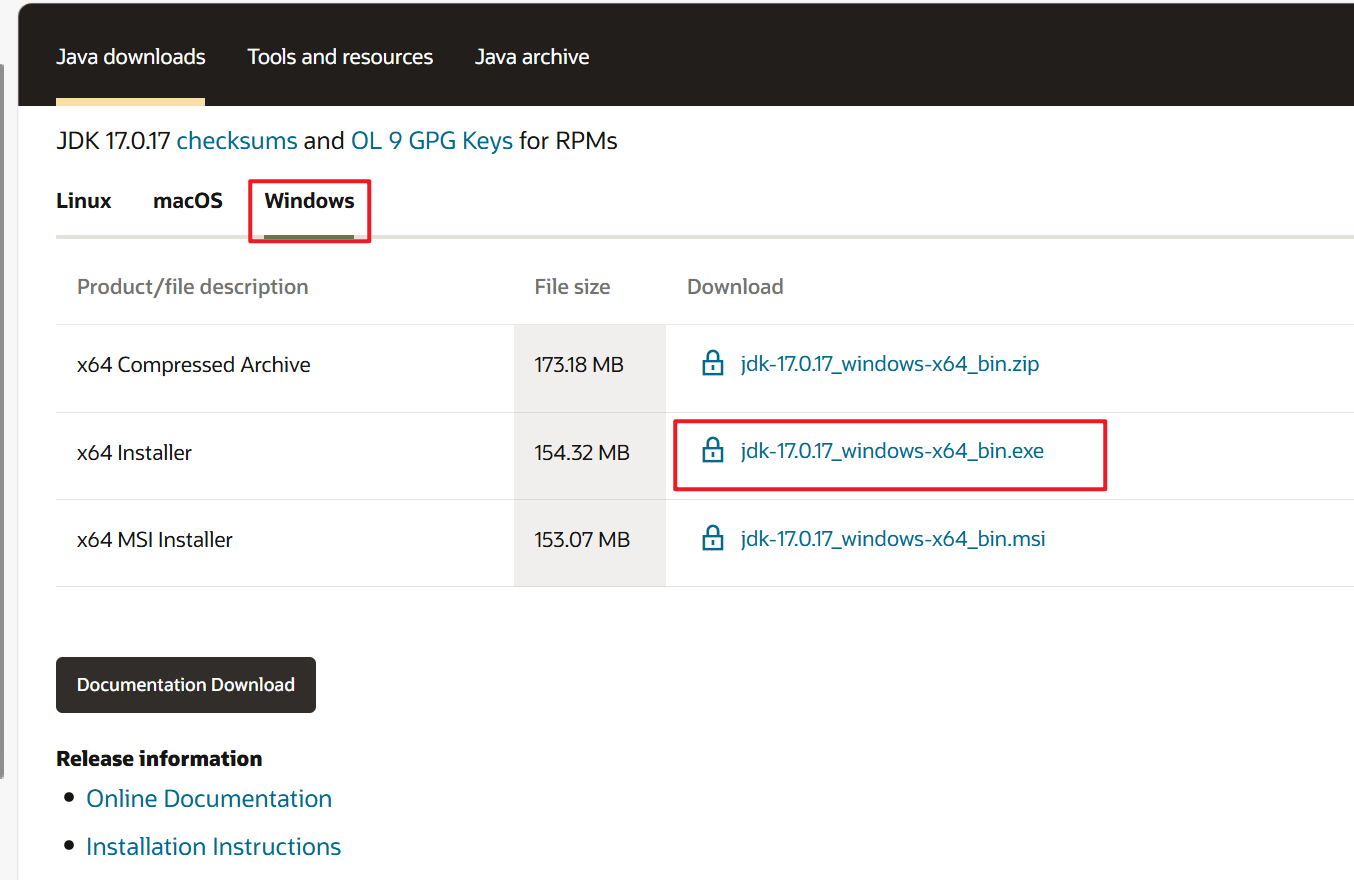The image size is (1354, 880).
Task: Download jdk-17.0.17_windows-x64_bin.zip
Action: [x=890, y=364]
